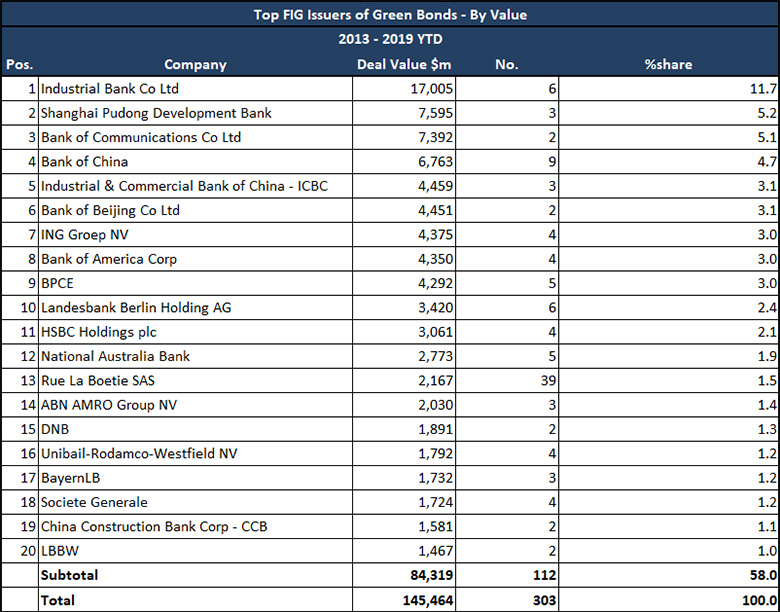
Task: Click total value 145,464
Action: click(404, 601)
